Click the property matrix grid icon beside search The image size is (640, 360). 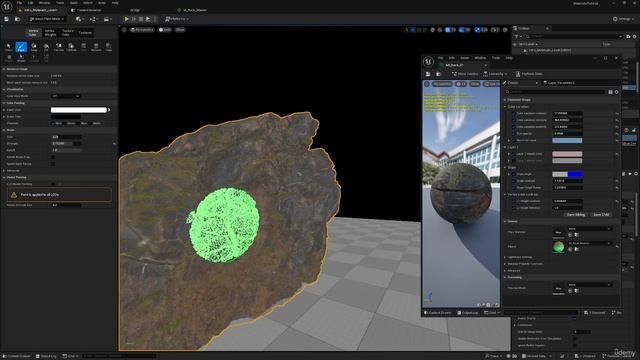(611, 92)
